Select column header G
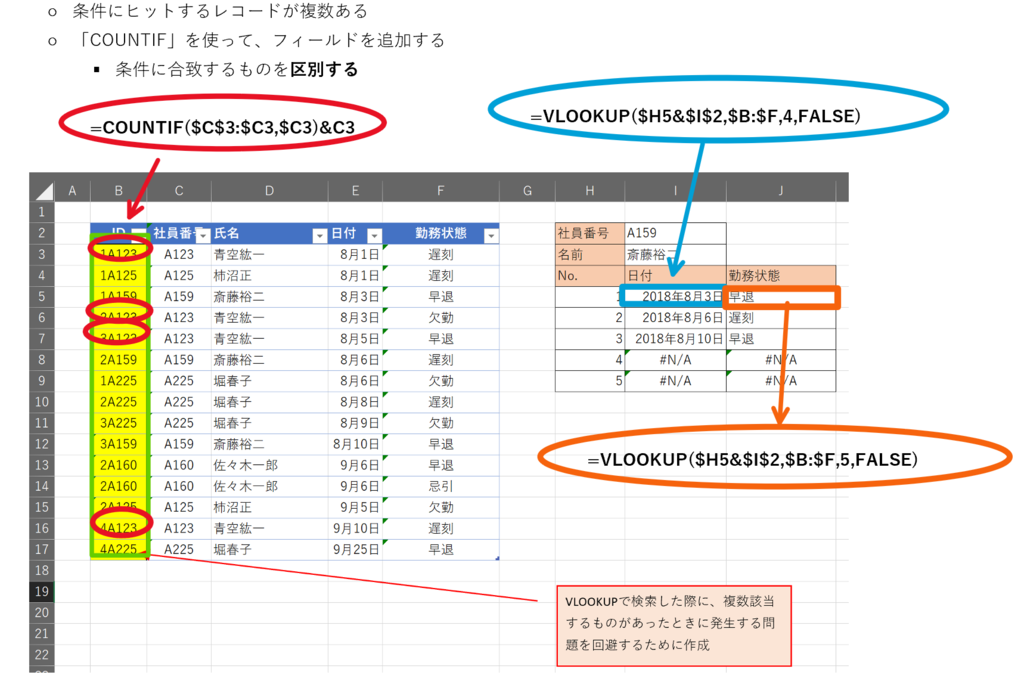Viewport: 1024px width, 678px height. 527,189
